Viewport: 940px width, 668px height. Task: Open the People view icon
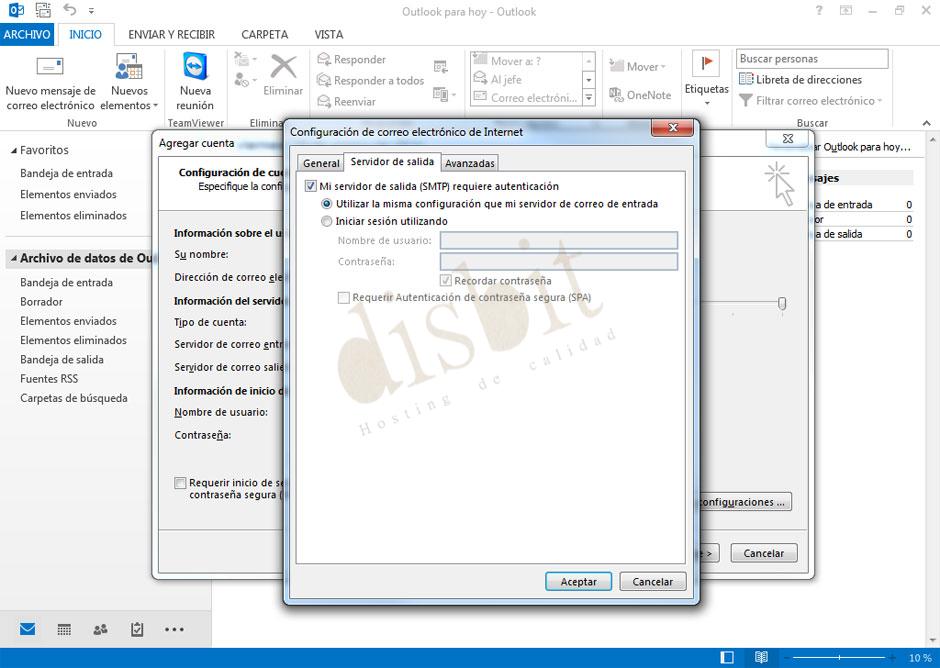coord(99,629)
